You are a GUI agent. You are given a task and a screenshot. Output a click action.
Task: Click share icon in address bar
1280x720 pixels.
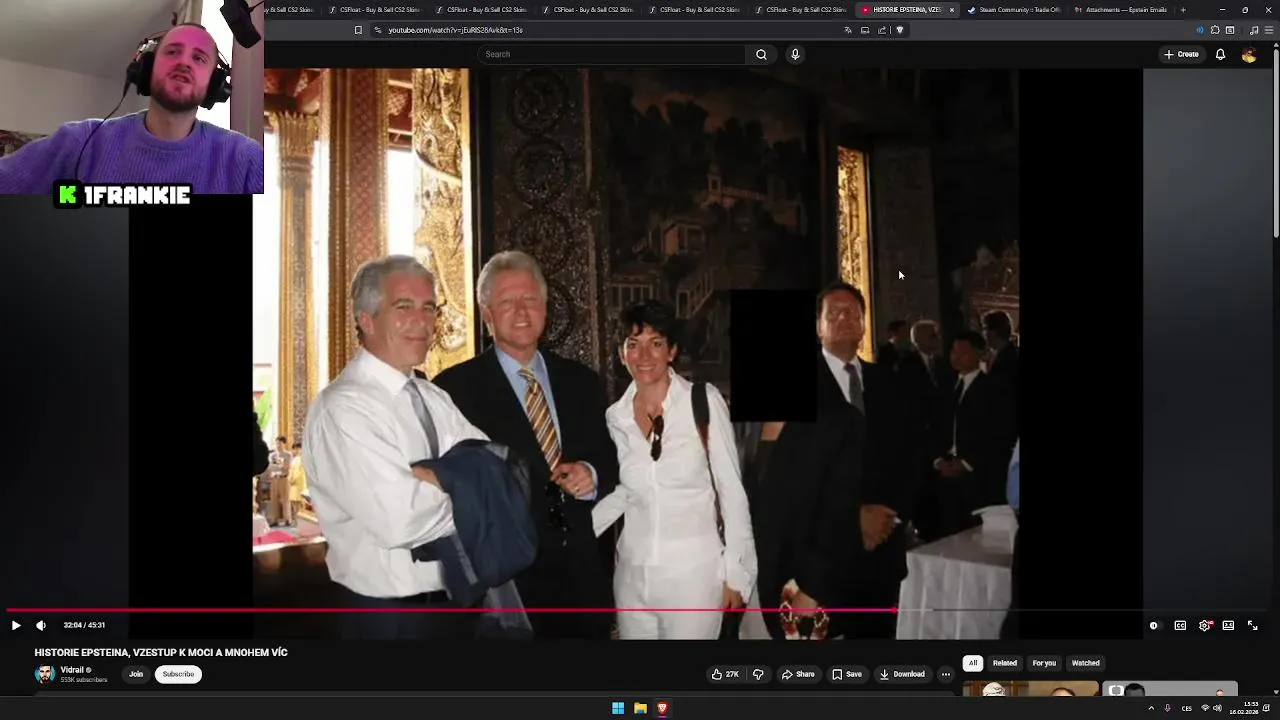pos(882,30)
